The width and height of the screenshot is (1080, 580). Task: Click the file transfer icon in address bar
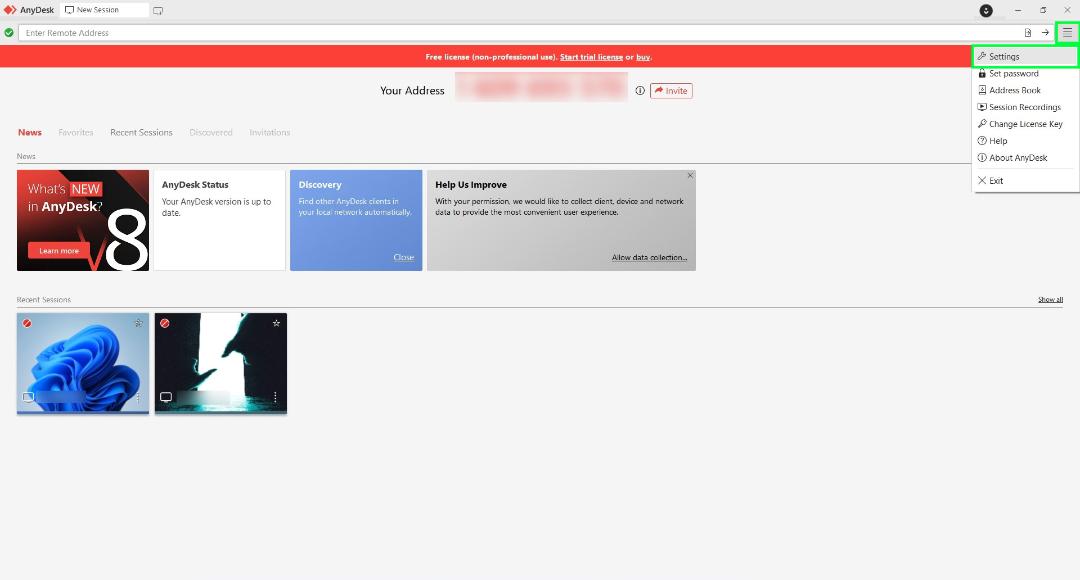[x=1028, y=32]
